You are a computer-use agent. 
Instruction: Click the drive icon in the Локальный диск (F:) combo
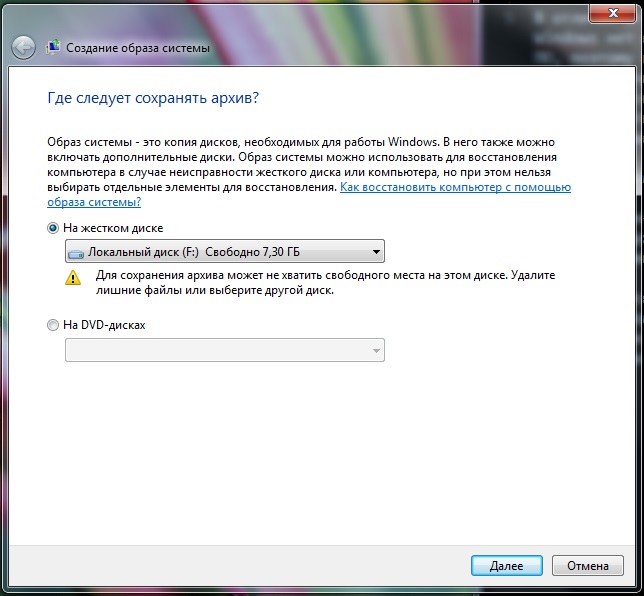pos(76,254)
